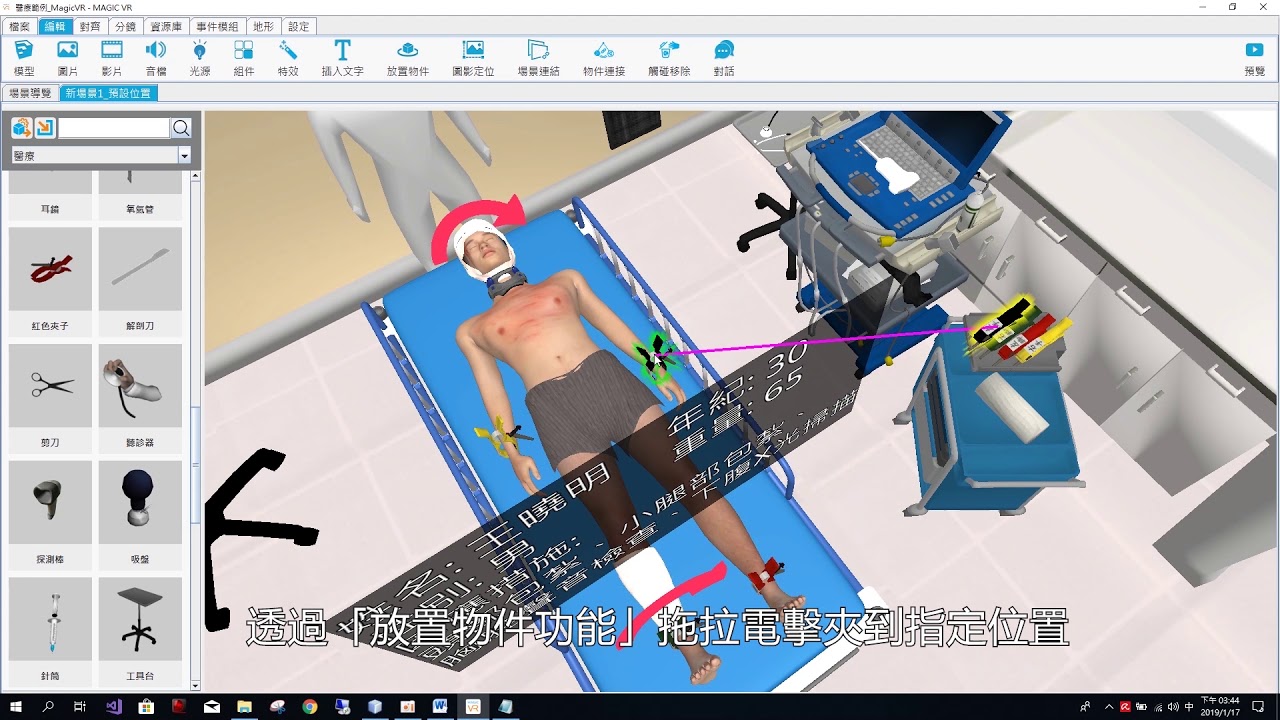Click the orange cube icon in asset panel
The width and height of the screenshot is (1280, 720).
pyautogui.click(x=21, y=128)
